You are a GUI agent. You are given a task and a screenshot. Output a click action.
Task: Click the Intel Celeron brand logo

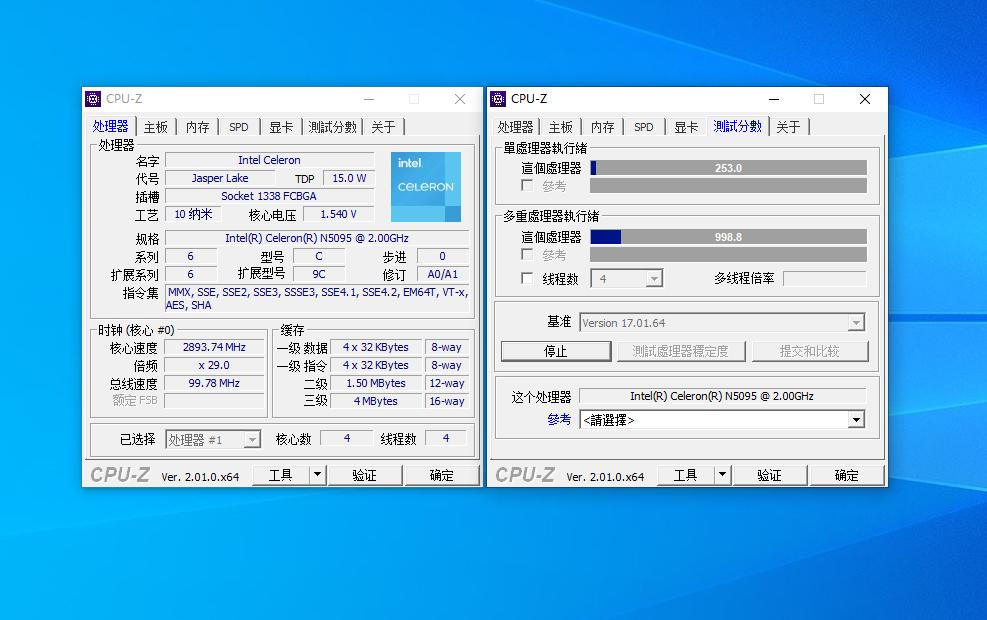[425, 185]
